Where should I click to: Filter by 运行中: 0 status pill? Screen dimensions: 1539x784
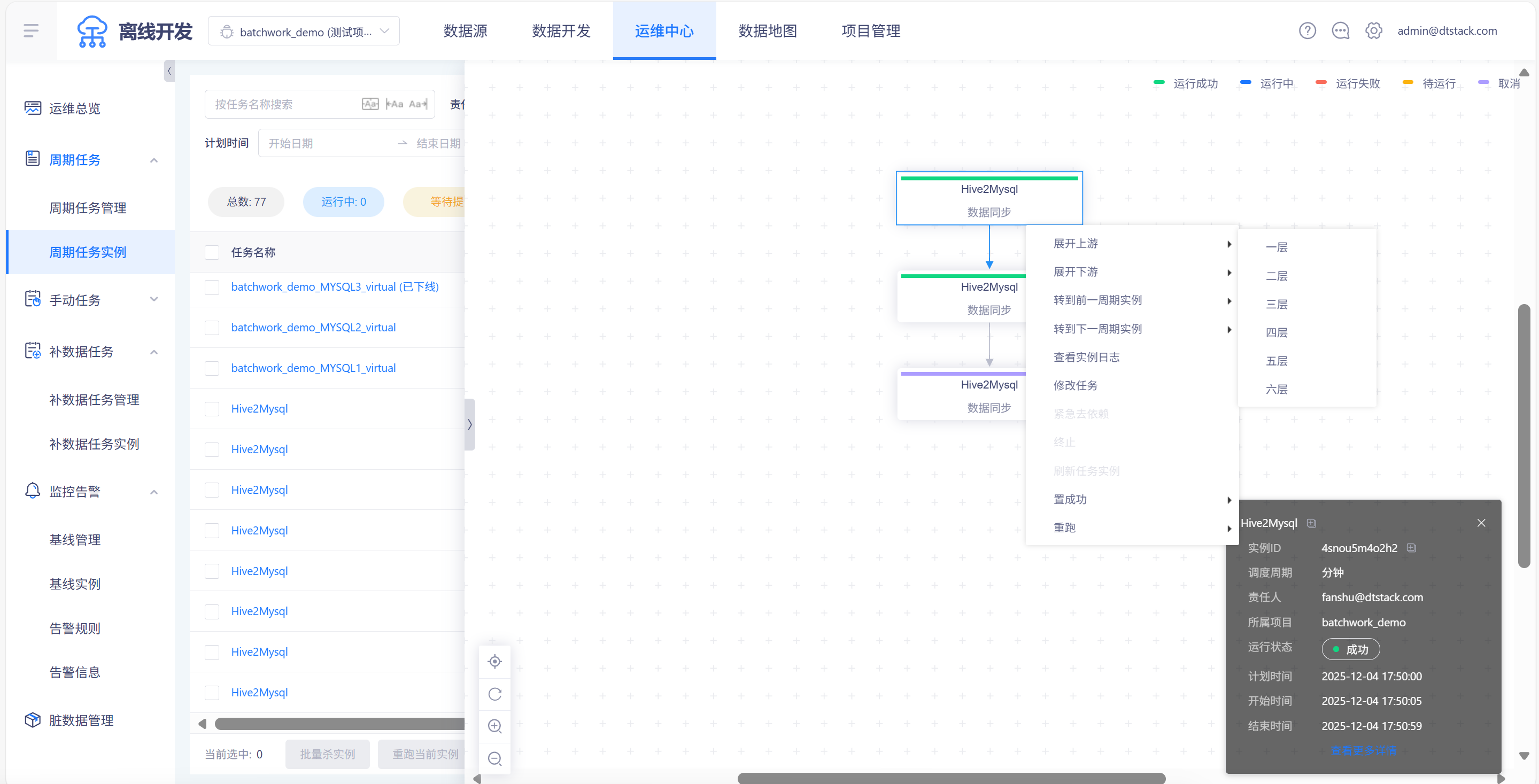pyautogui.click(x=344, y=202)
